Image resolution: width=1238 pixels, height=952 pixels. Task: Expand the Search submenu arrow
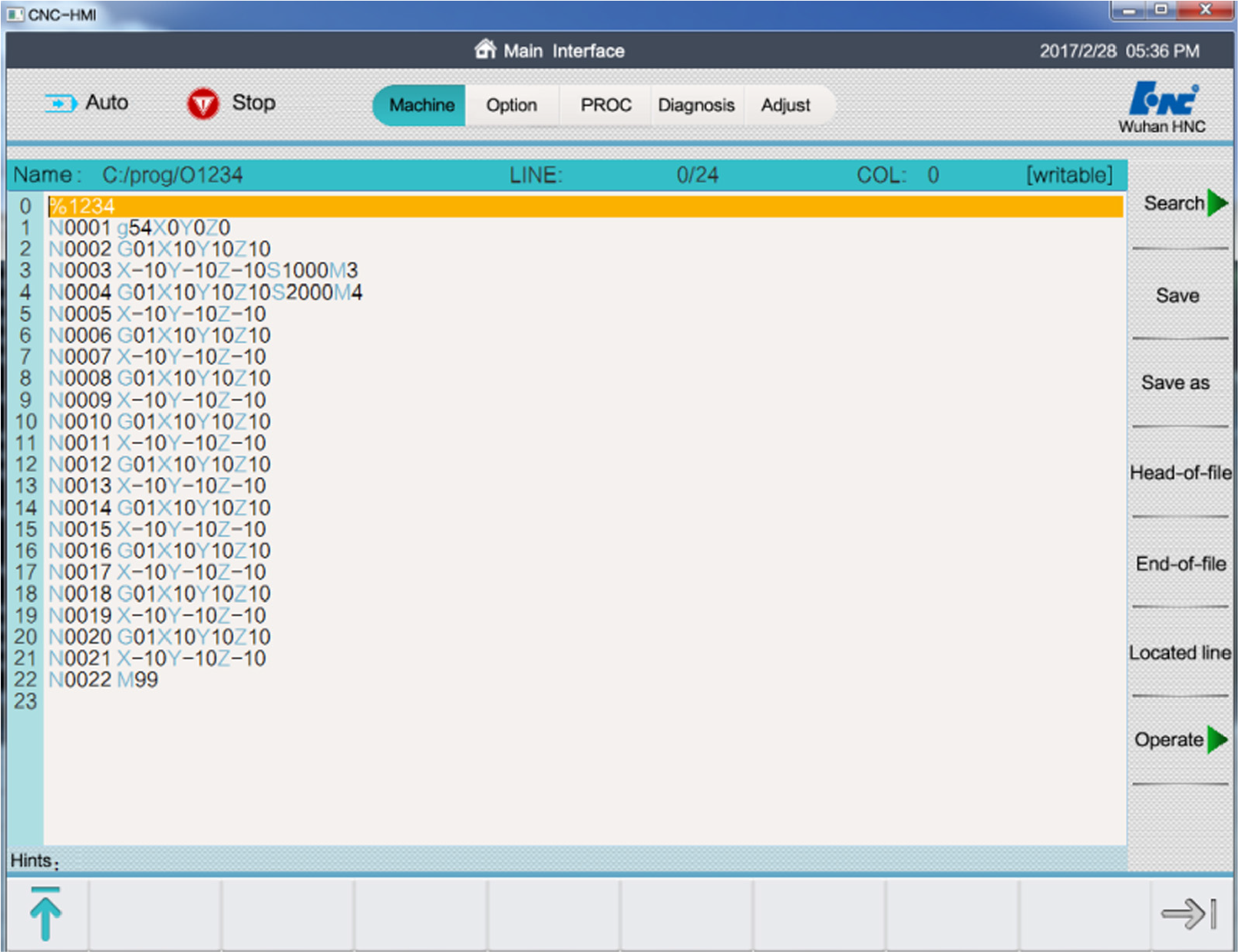coord(1217,203)
